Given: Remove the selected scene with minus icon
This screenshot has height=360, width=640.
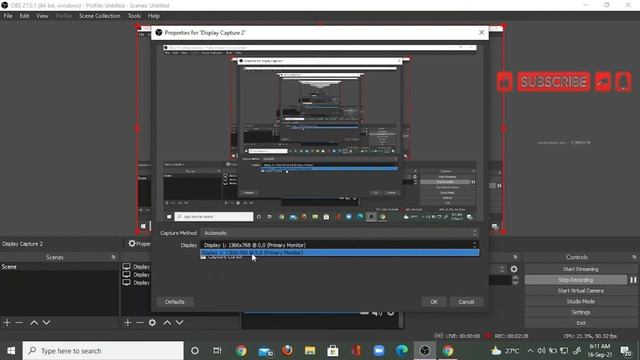Looking at the screenshot, I should click(19, 322).
